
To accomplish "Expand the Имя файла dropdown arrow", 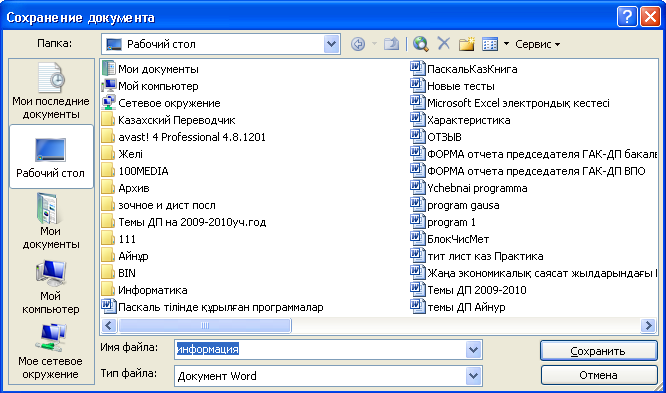I will 474,350.
